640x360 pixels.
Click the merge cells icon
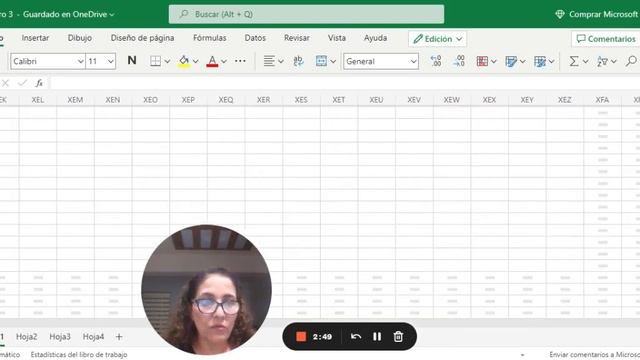(x=321, y=61)
